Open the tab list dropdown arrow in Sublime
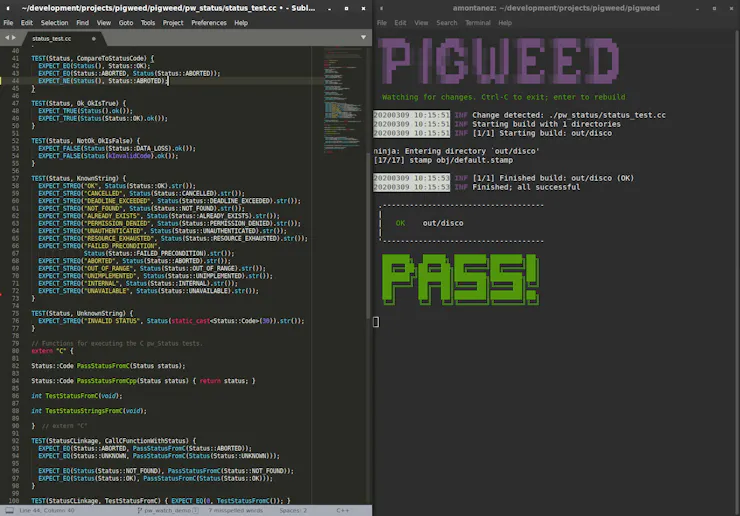The image size is (740, 516). point(363,37)
